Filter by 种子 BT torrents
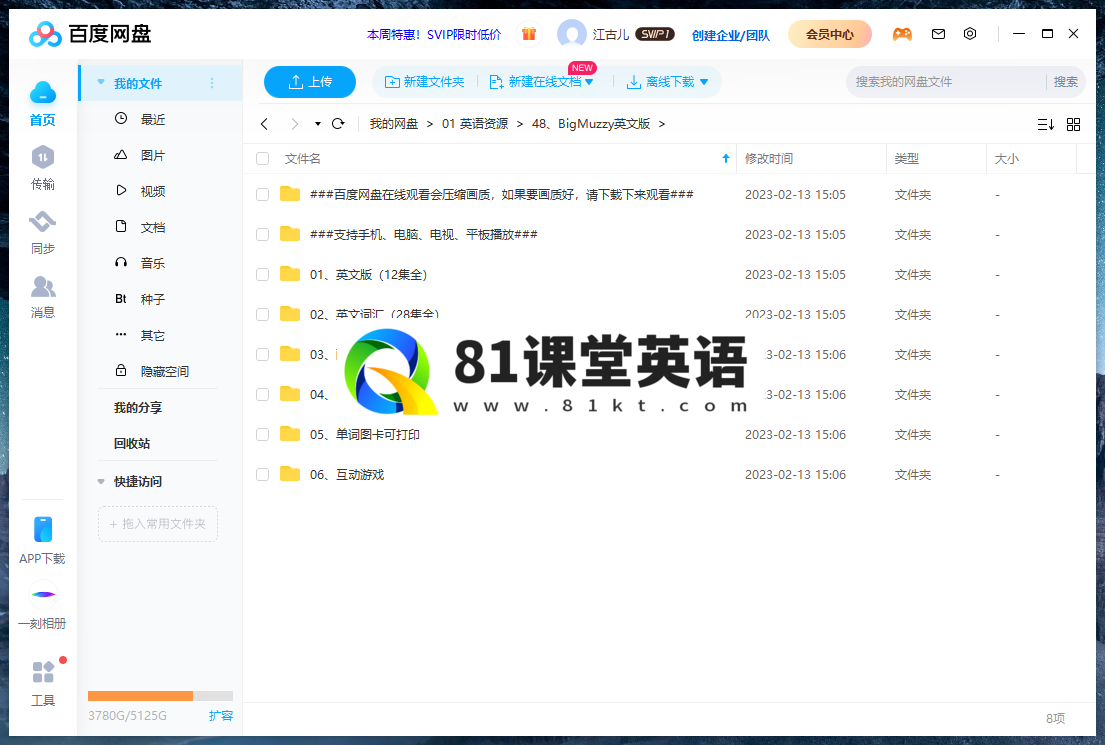 point(152,299)
